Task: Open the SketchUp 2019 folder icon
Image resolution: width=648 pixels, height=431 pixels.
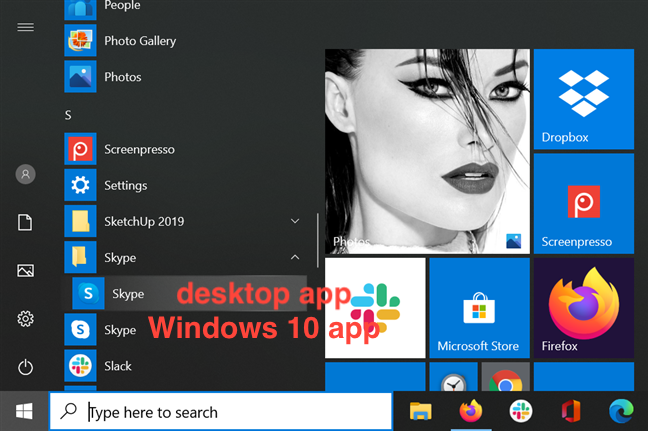Action: 81,221
